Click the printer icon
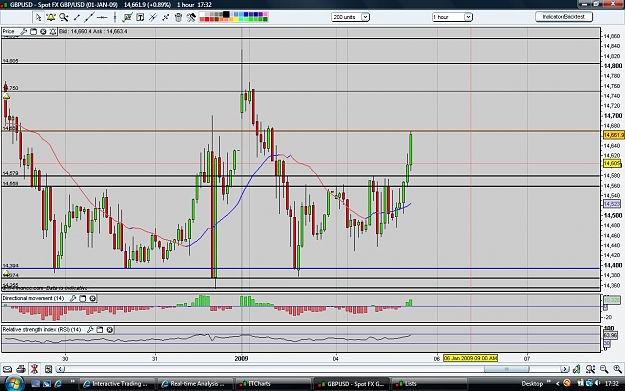The height and width of the screenshot is (391, 625). pos(21,369)
